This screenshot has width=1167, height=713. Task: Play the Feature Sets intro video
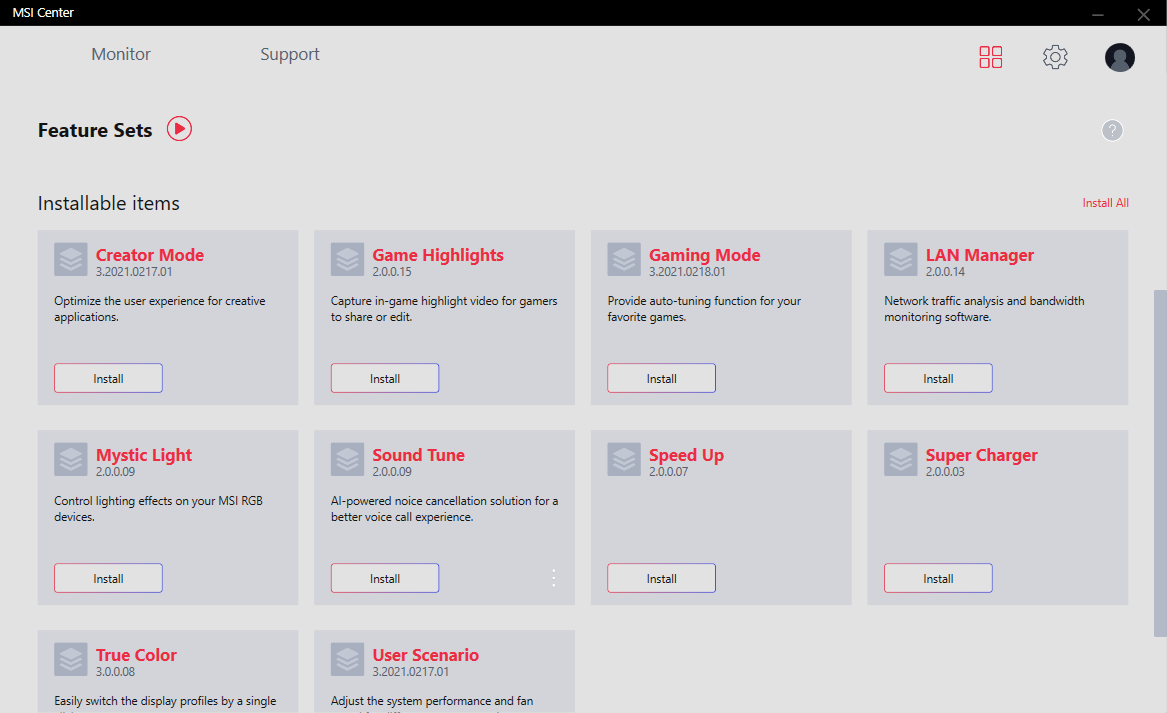[179, 129]
